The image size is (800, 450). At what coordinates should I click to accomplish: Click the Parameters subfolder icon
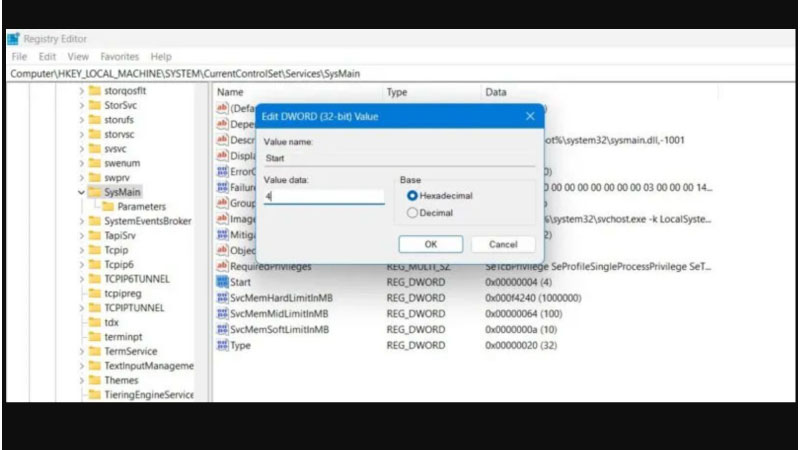pos(108,207)
